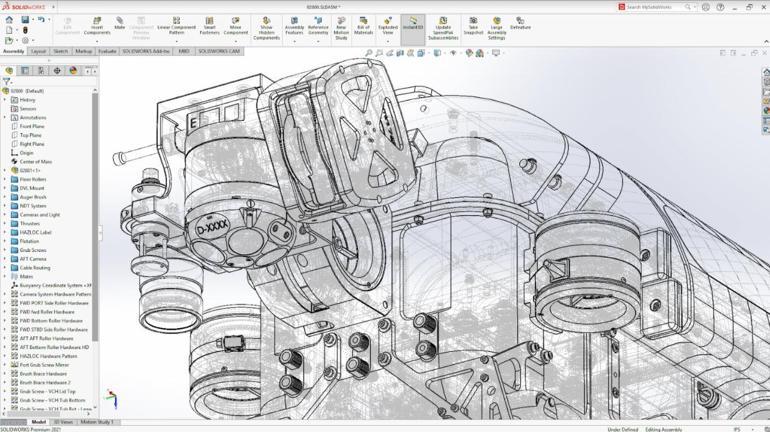The height and width of the screenshot is (432, 770).
Task: Open the SOLIDWORKS CAM tab
Action: pyautogui.click(x=219, y=51)
